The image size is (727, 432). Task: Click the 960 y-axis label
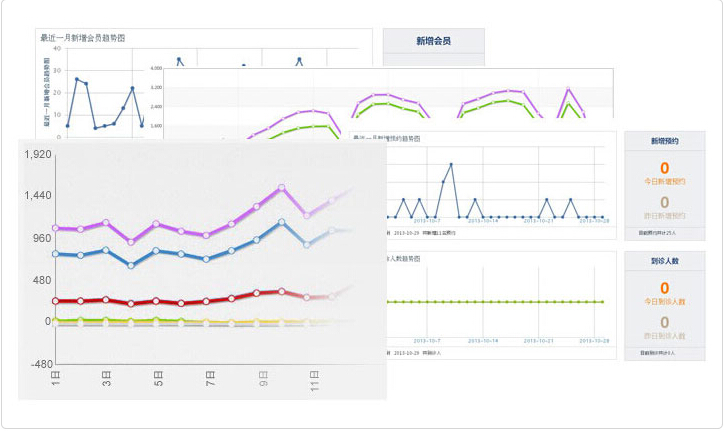pyautogui.click(x=42, y=238)
